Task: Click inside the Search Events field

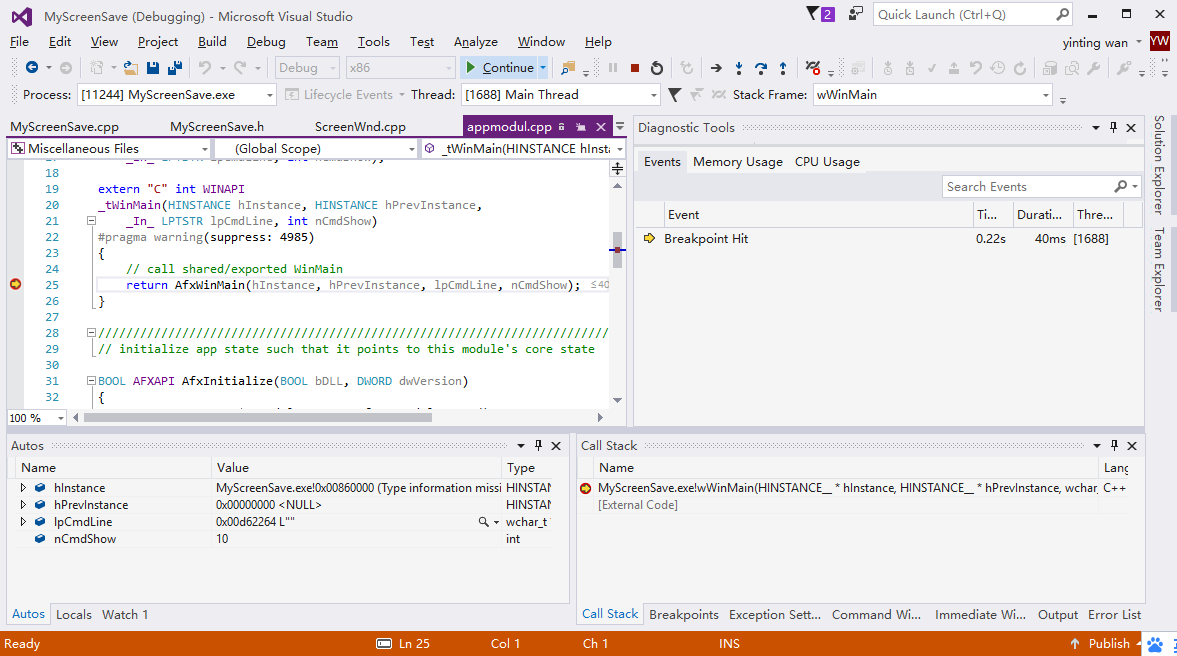Action: (1028, 187)
